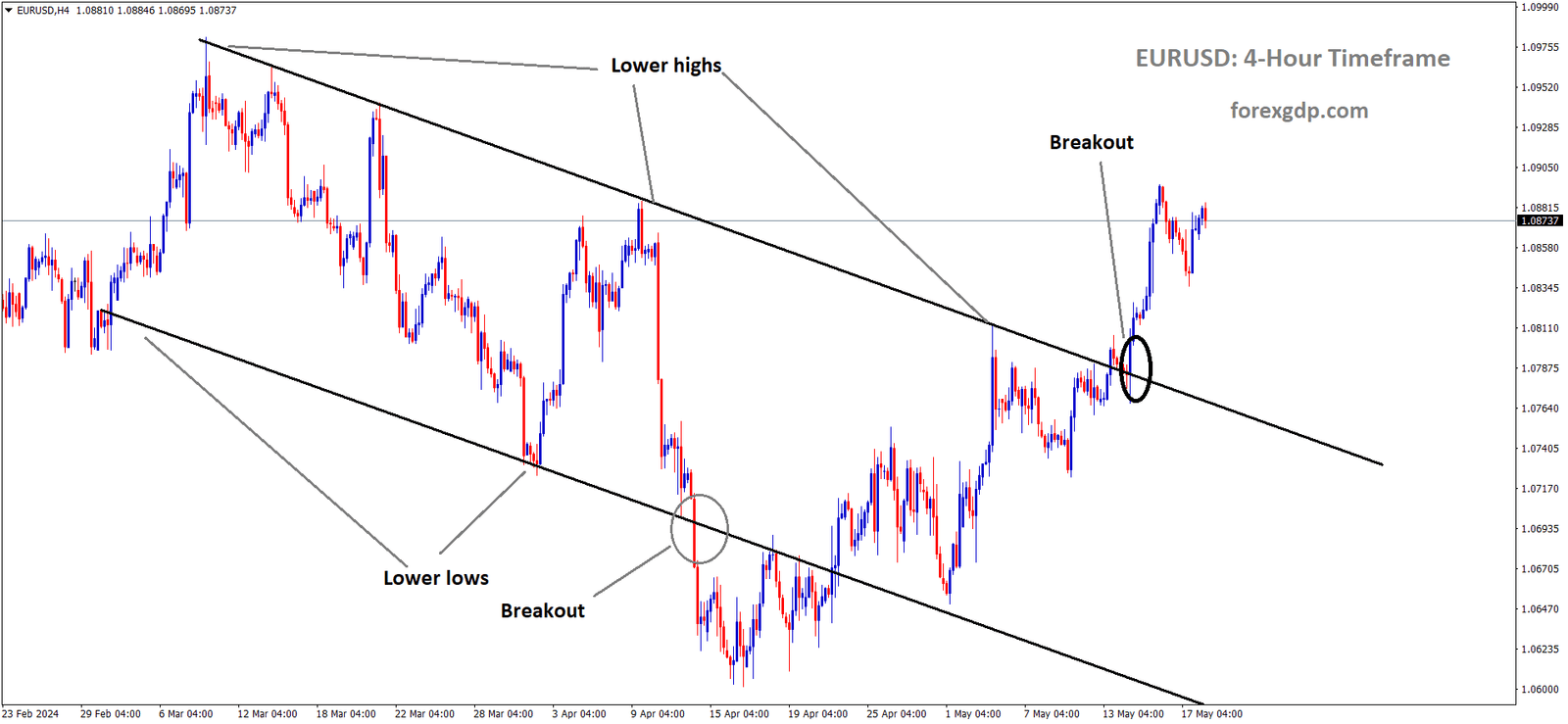Click the 1.09520 price axis label
Image resolution: width=1568 pixels, height=724 pixels.
click(1540, 87)
